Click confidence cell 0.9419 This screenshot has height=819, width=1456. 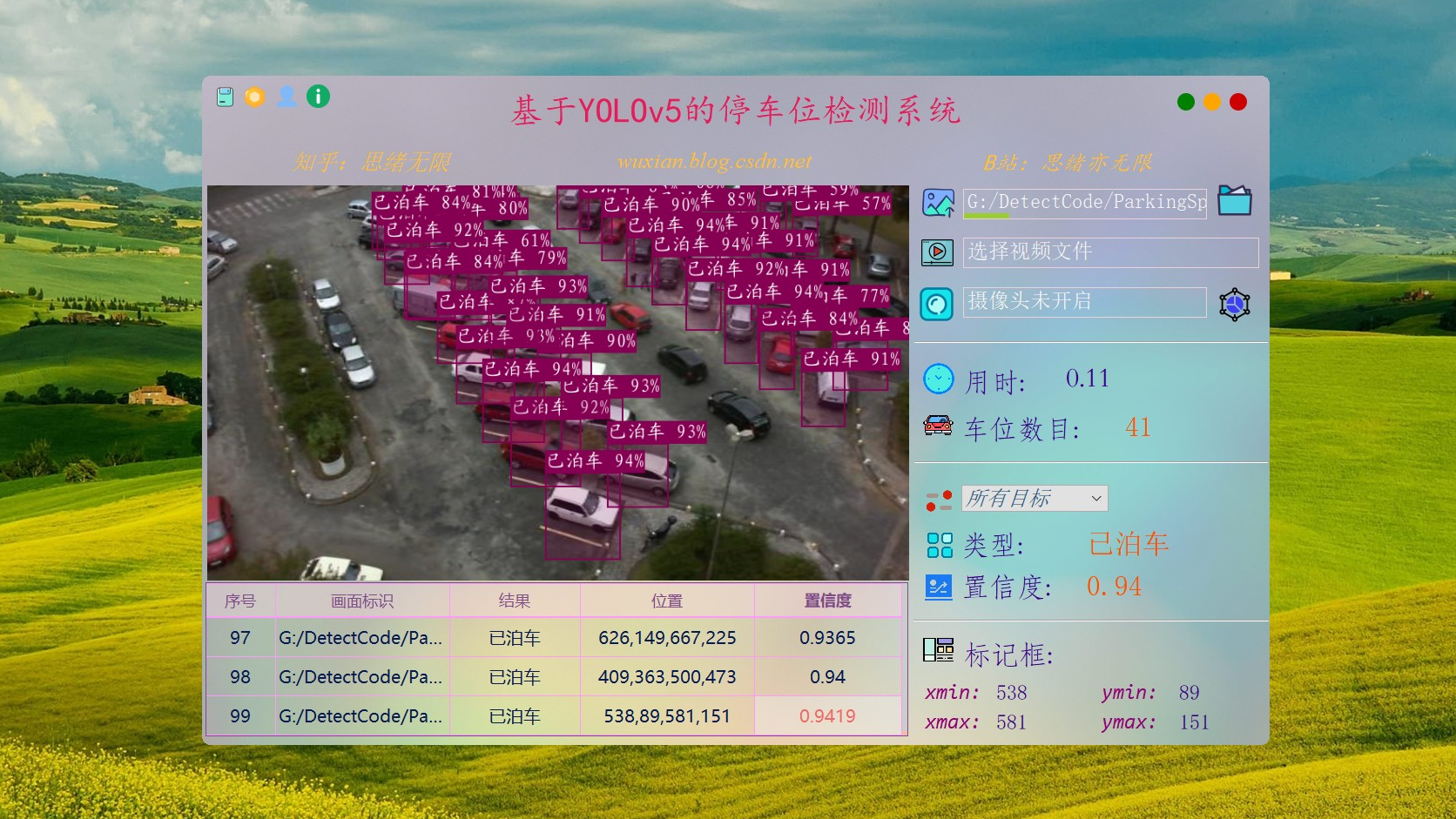[x=827, y=716]
